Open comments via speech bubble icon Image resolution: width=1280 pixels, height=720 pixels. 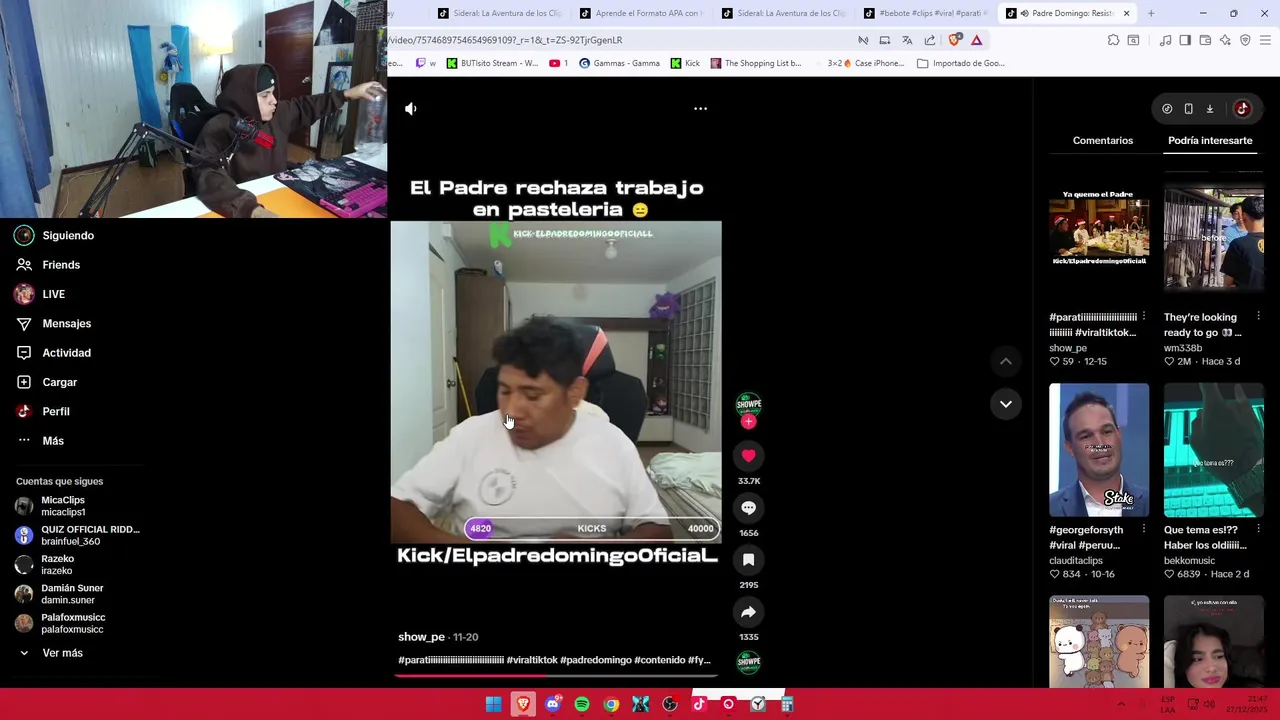pyautogui.click(x=748, y=508)
